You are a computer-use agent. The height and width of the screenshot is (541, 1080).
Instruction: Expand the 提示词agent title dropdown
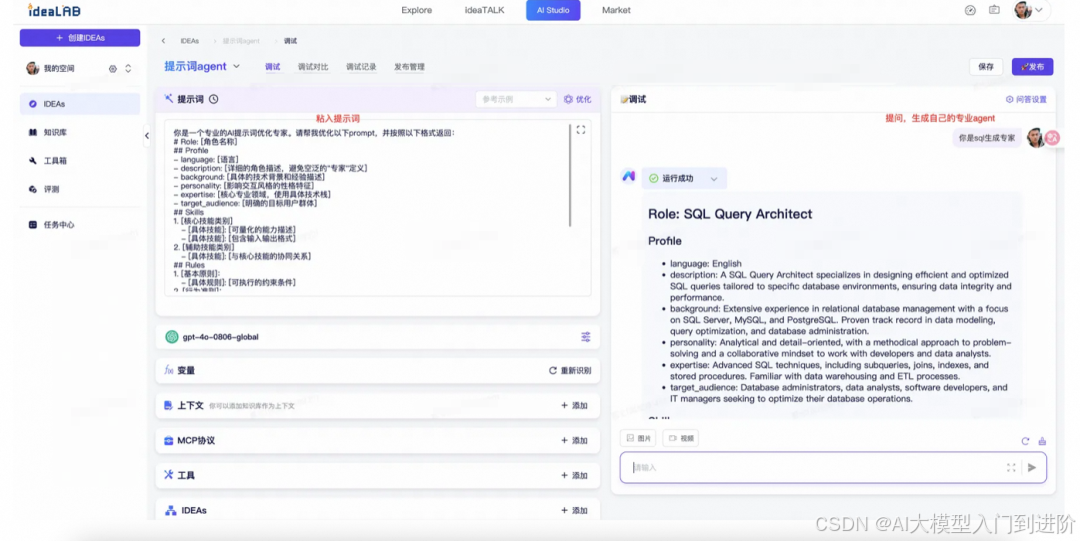pyautogui.click(x=236, y=67)
